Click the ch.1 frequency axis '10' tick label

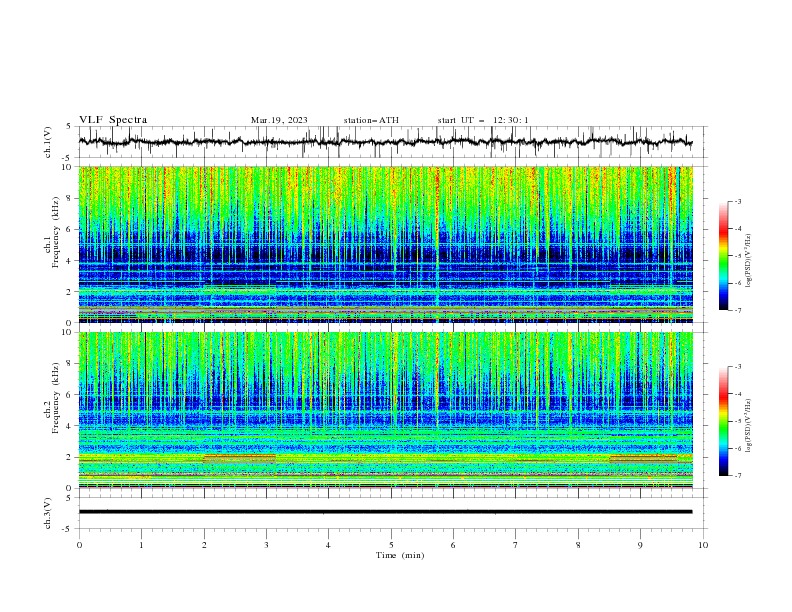(x=69, y=167)
